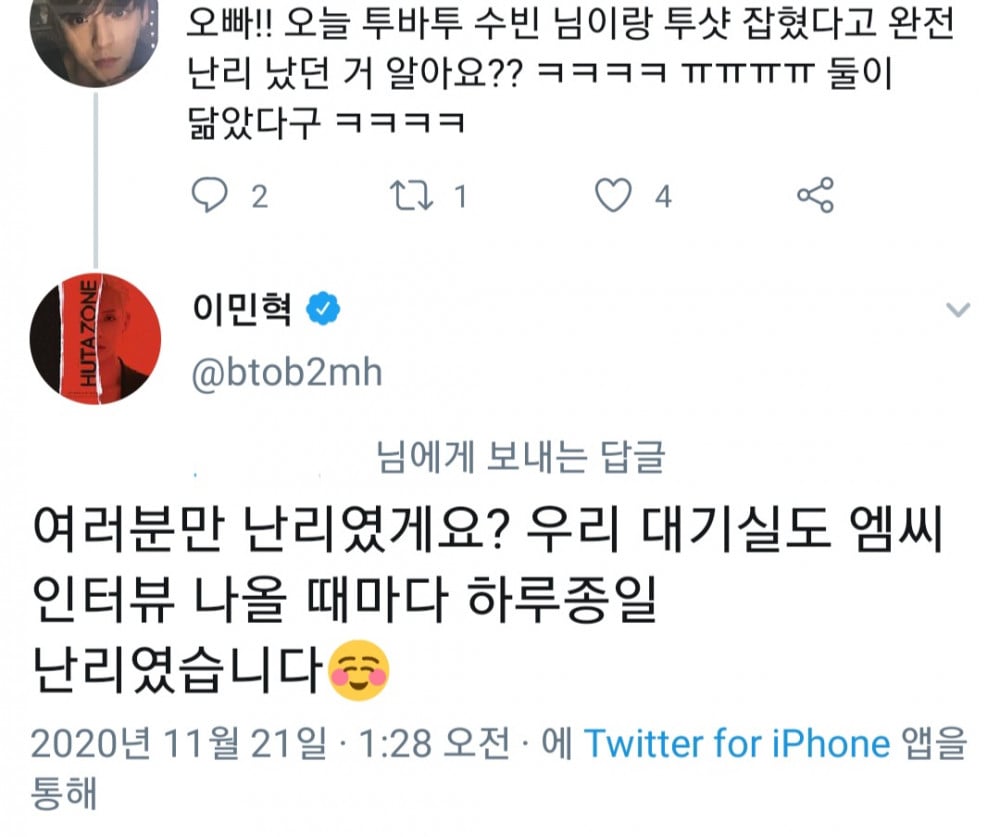1000x837 pixels.
Task: Click the retweet count 1
Action: (460, 196)
